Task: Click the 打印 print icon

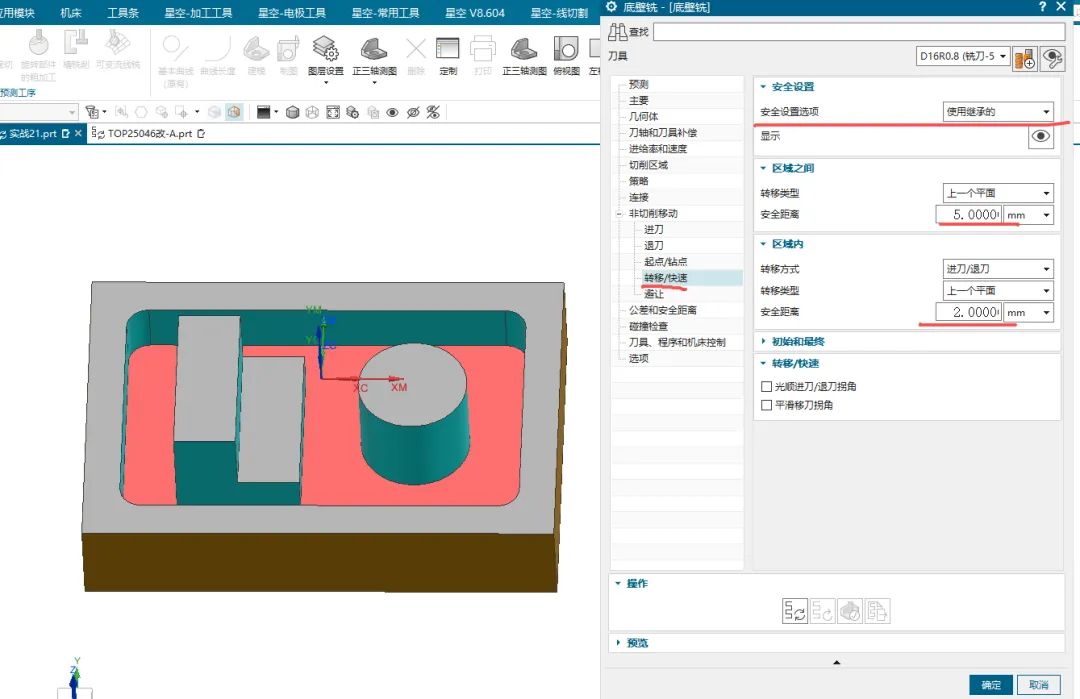Action: click(483, 50)
